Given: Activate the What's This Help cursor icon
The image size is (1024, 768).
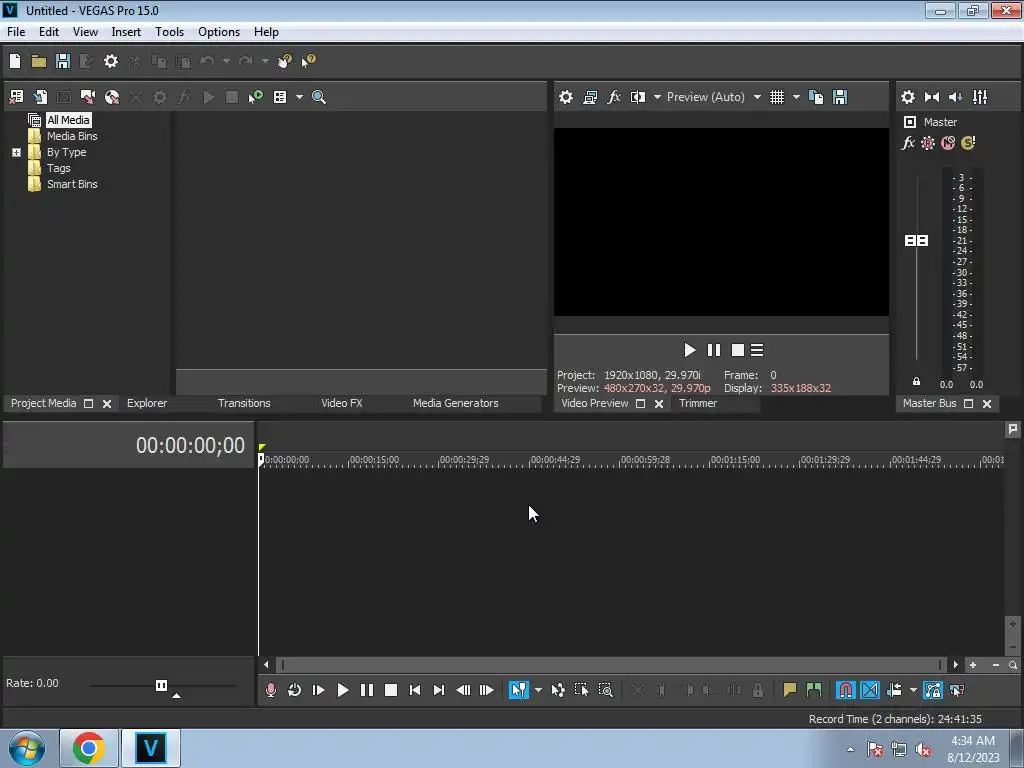Looking at the screenshot, I should coord(308,61).
